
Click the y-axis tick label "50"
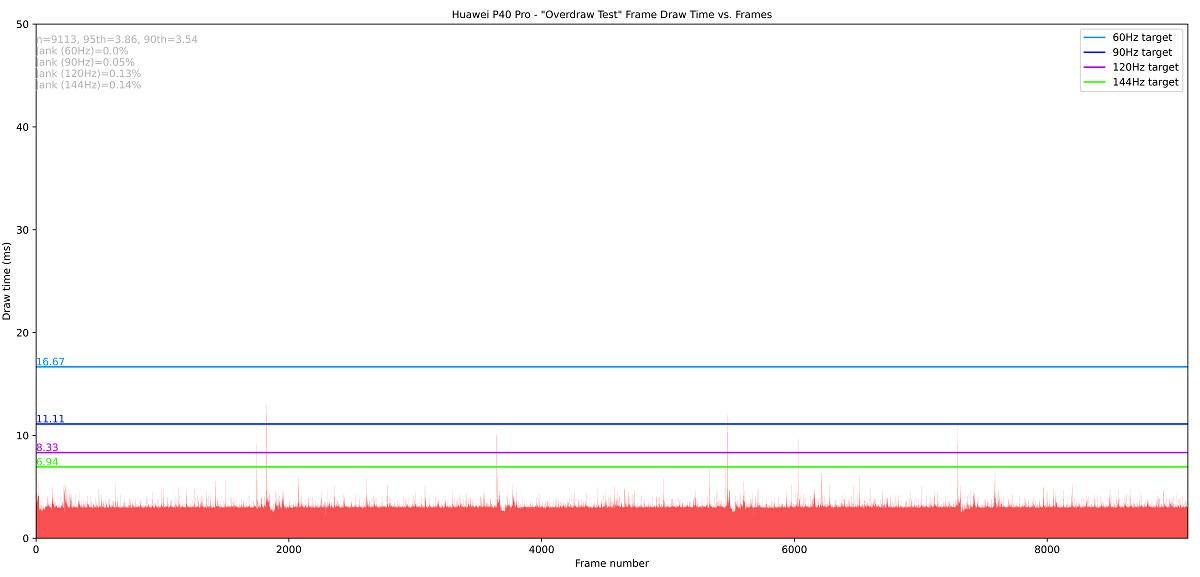(22, 24)
